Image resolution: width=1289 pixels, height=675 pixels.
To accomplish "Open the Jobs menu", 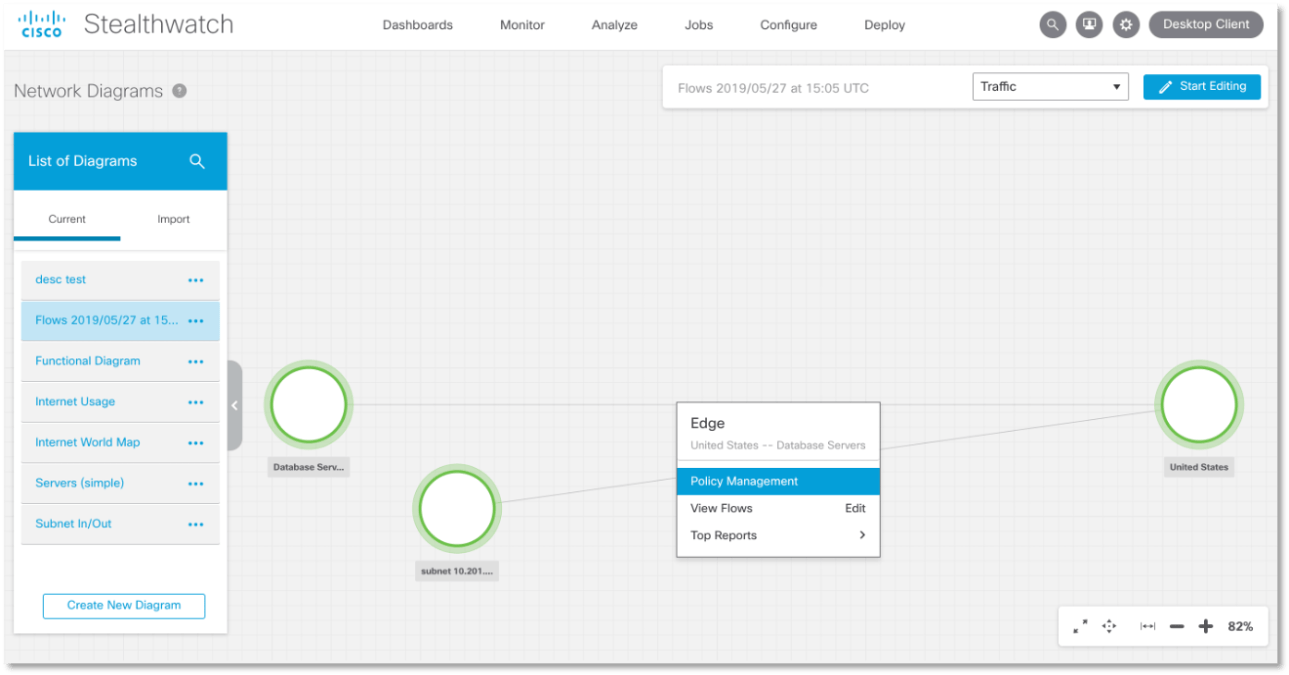I will (699, 25).
